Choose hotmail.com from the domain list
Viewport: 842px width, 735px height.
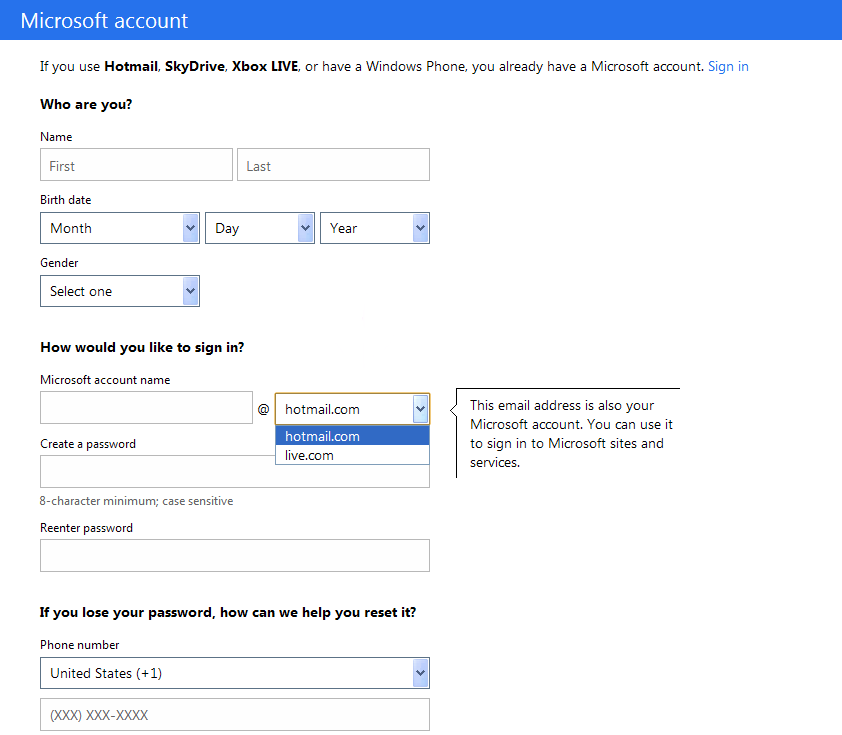352,436
